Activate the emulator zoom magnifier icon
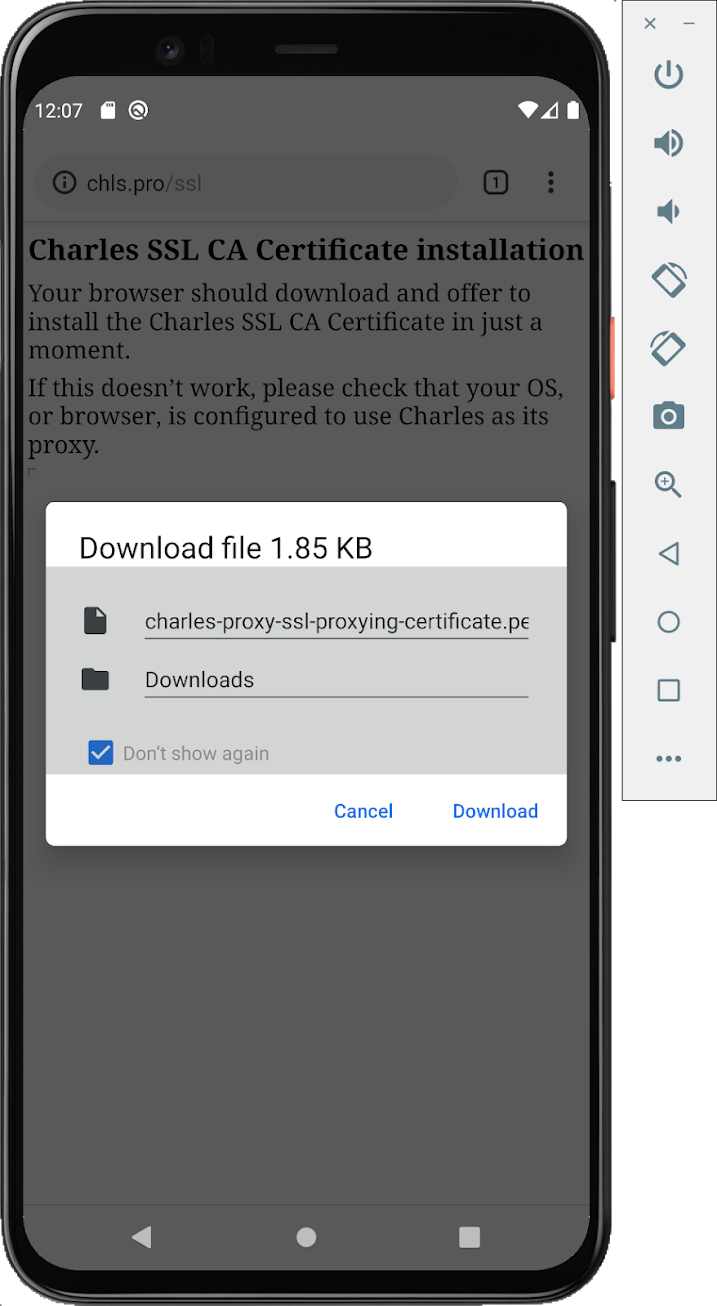 click(x=668, y=485)
